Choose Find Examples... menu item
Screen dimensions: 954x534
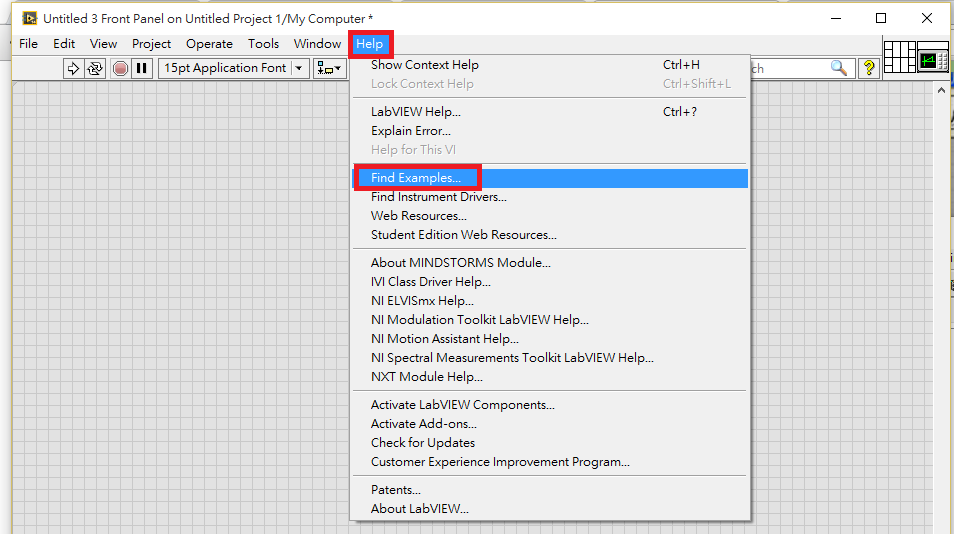tap(550, 178)
